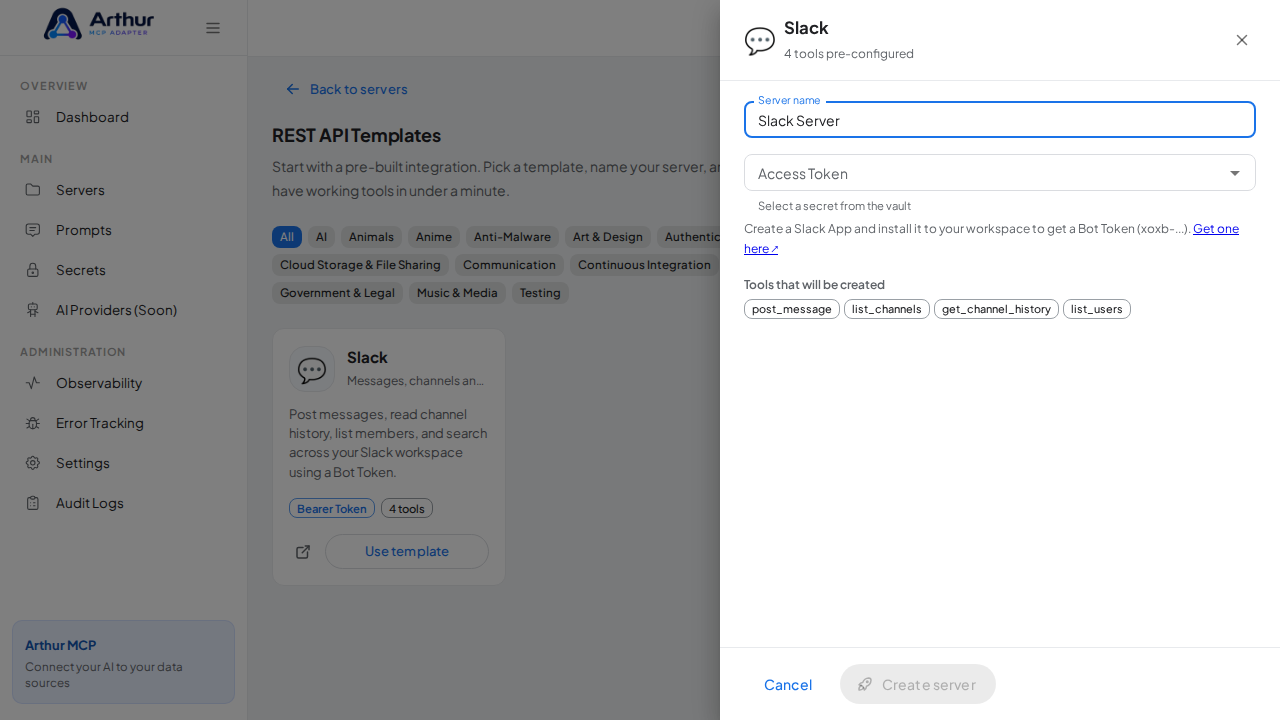The image size is (1280, 720).
Task: Open Slack docs via external link icon
Action: click(303, 552)
